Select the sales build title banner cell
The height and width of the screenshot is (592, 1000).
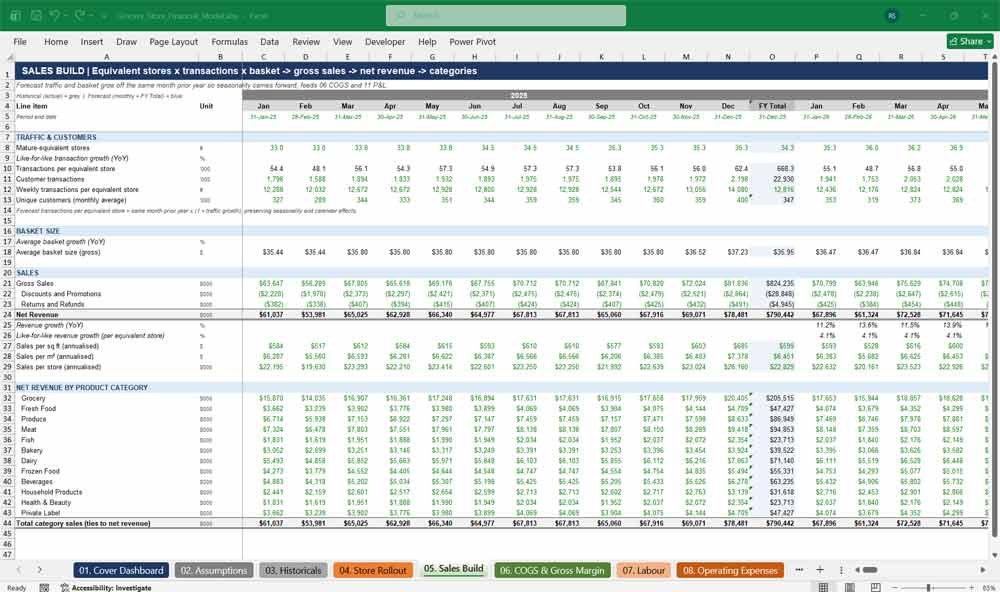click(501, 71)
